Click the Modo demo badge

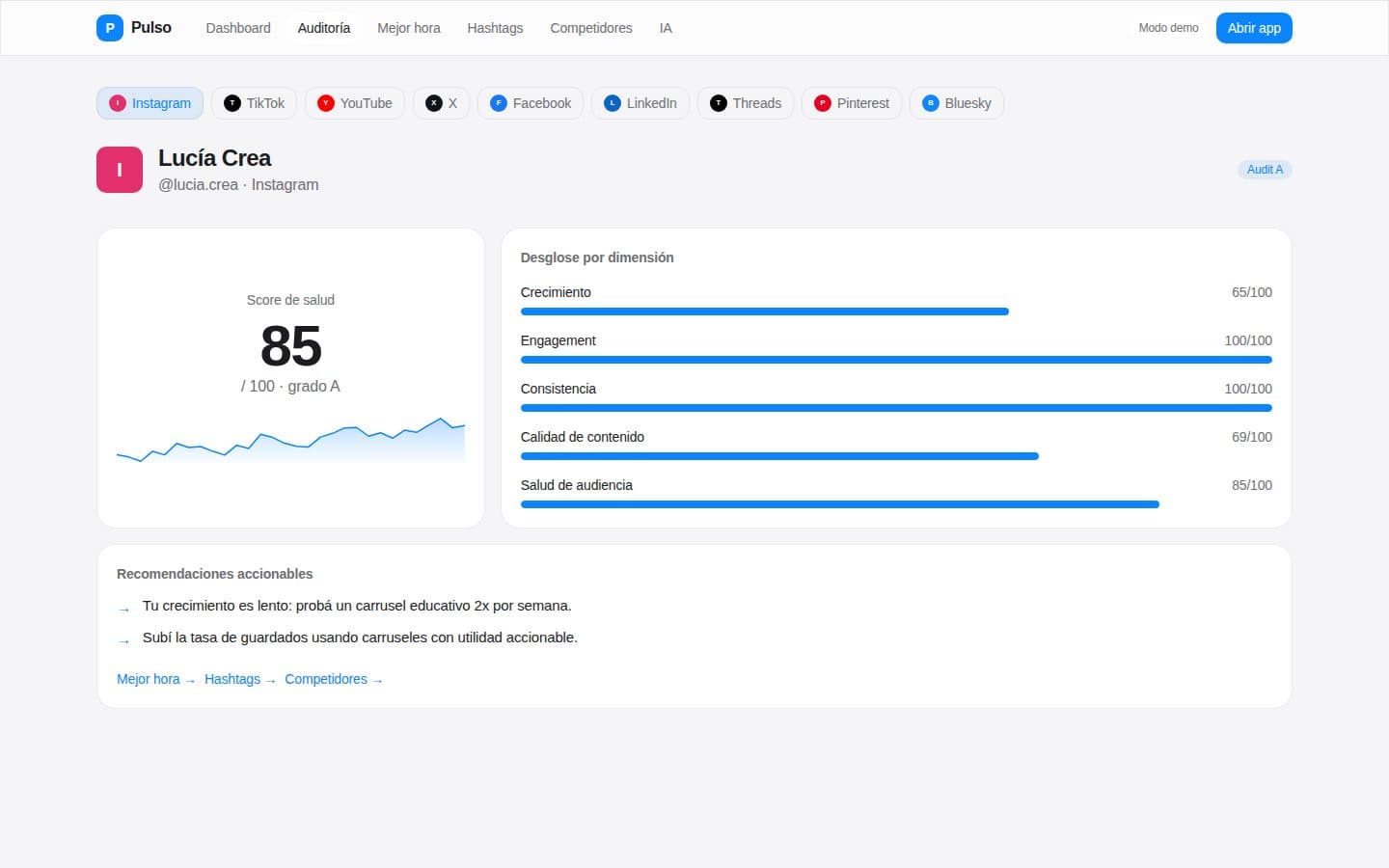[1168, 28]
